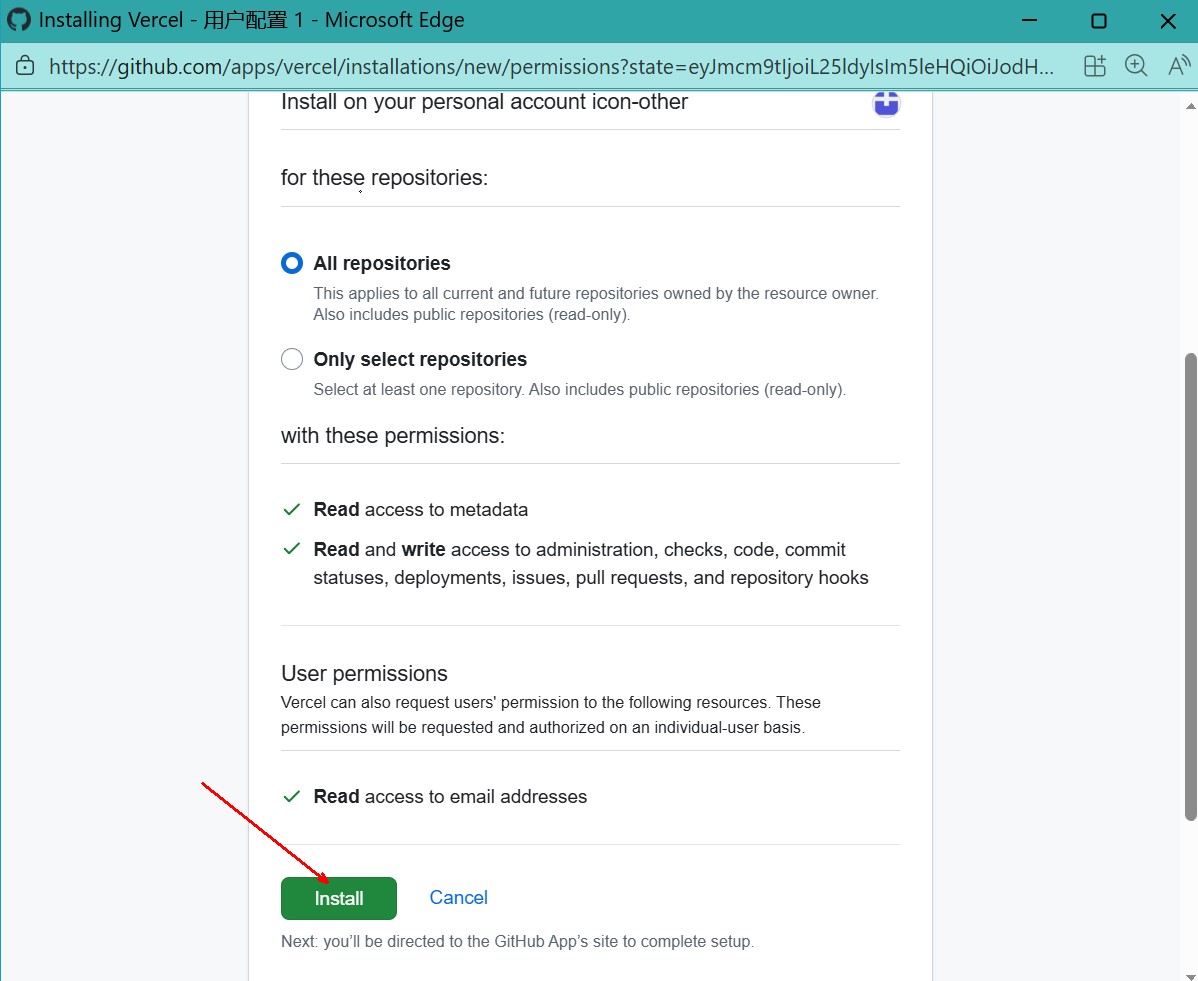The image size is (1198, 981).
Task: Click the checkmark beside metadata permission
Action: pyautogui.click(x=291, y=509)
